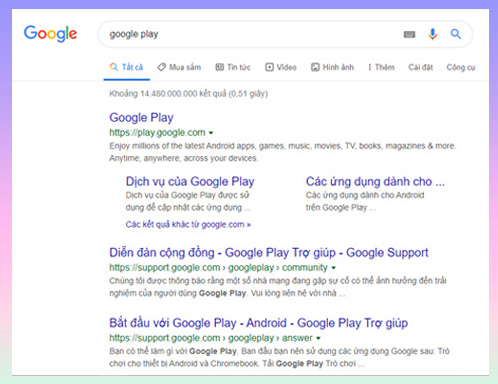This screenshot has width=498, height=384.
Task: Open Dịch vụ của Google Play sitelink
Action: (x=190, y=182)
